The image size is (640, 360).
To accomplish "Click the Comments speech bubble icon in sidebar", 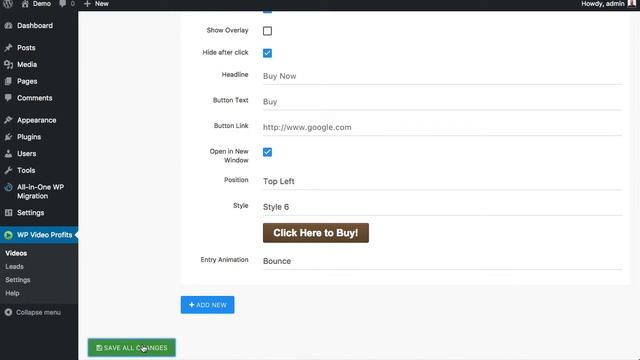I will (x=8, y=98).
